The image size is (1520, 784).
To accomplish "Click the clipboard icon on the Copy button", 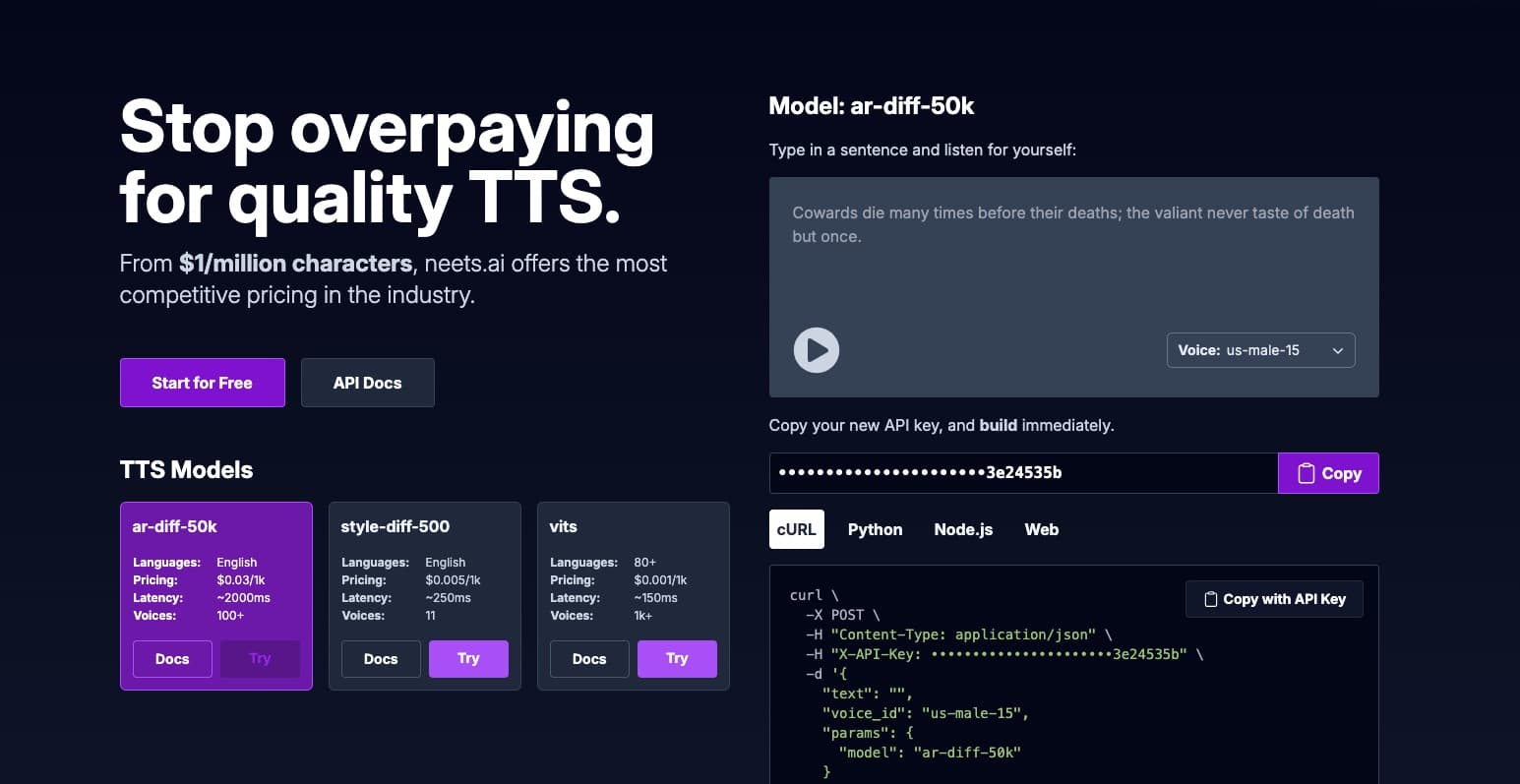I will [x=1306, y=473].
